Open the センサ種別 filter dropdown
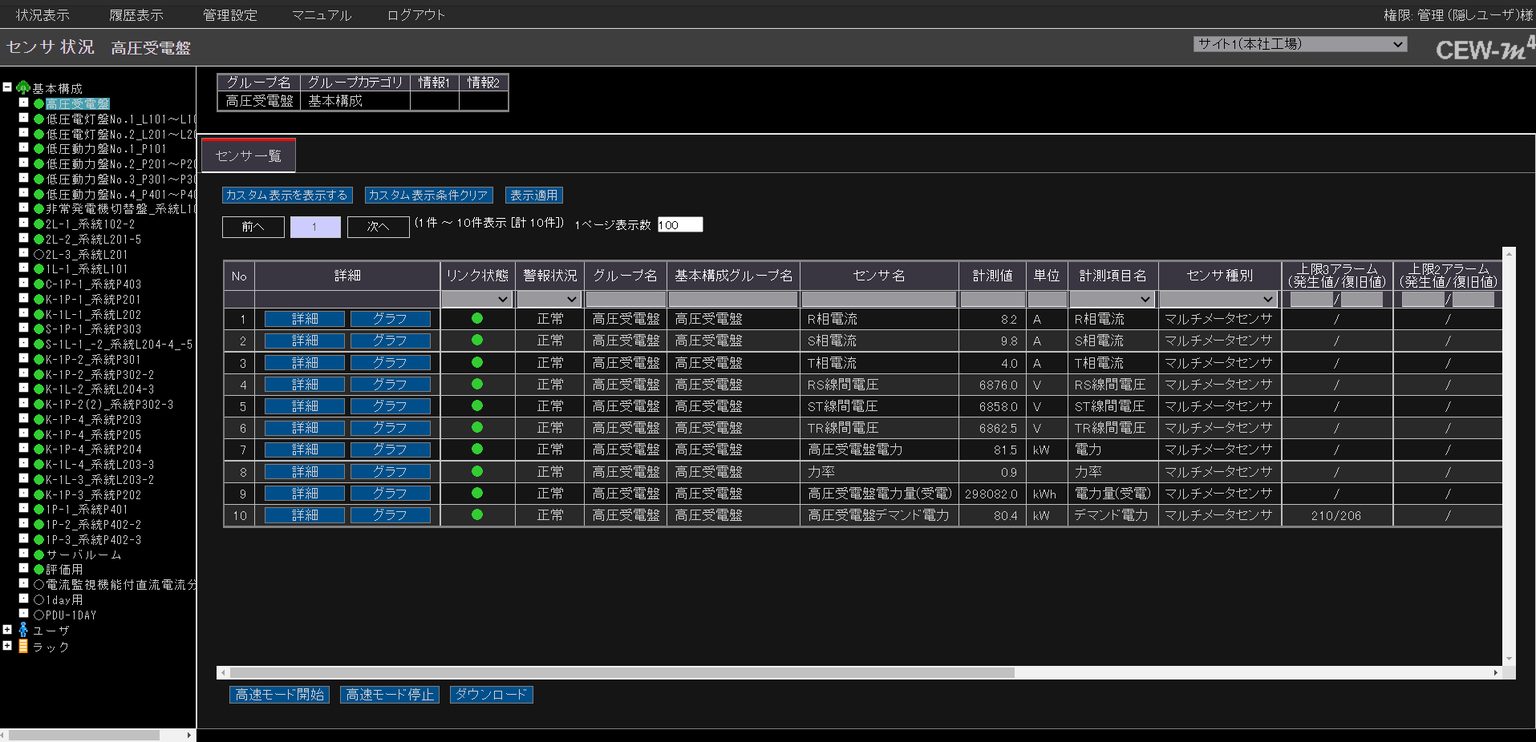This screenshot has height=742, width=1536. click(1219, 299)
